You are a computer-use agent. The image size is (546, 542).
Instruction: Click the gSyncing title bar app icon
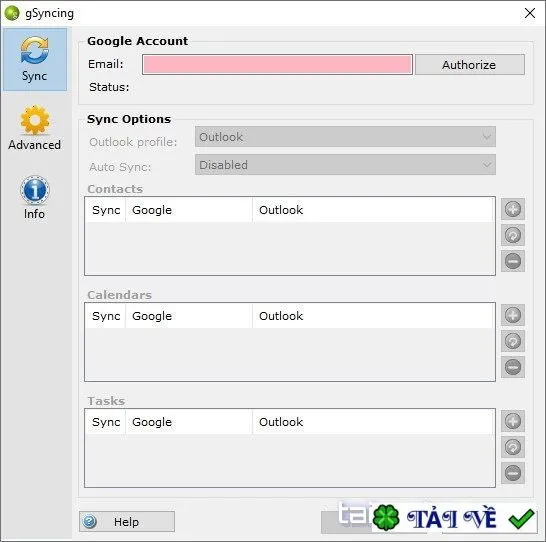tap(12, 13)
